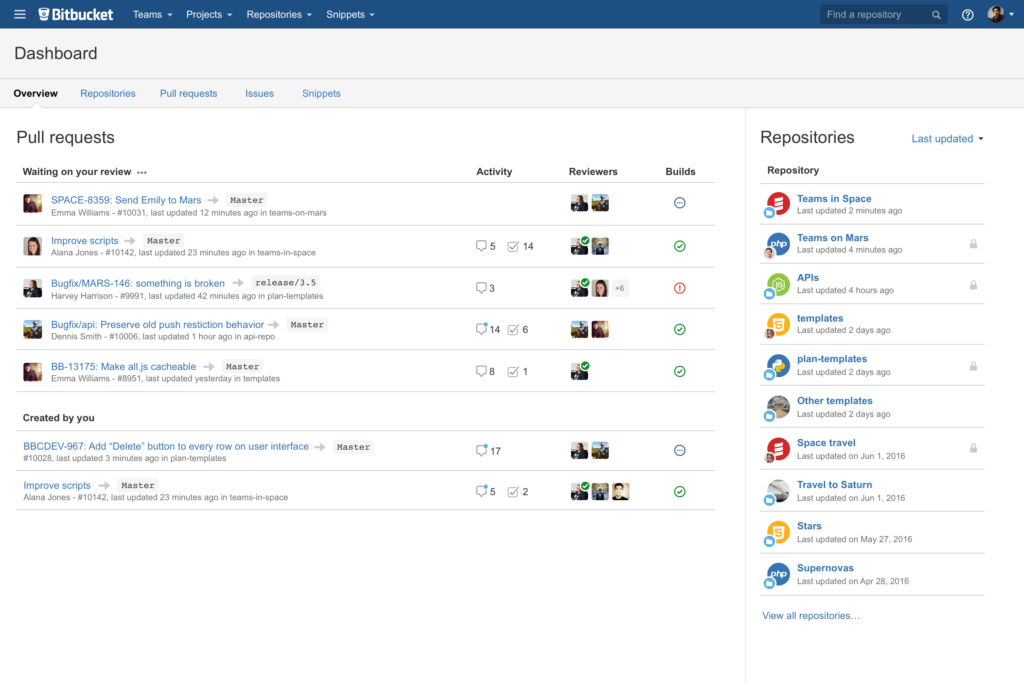
Task: Click the Supernovas PHP repository icon
Action: tap(778, 574)
